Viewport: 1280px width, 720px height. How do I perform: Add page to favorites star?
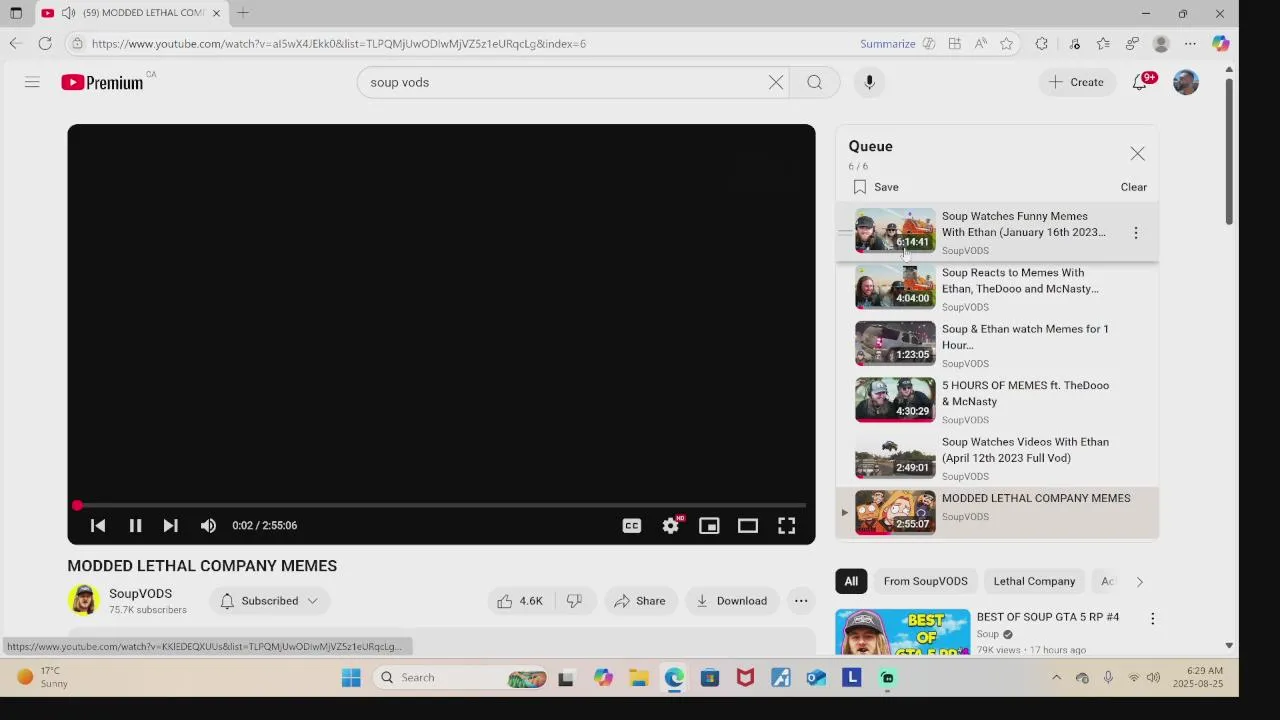(x=1007, y=44)
